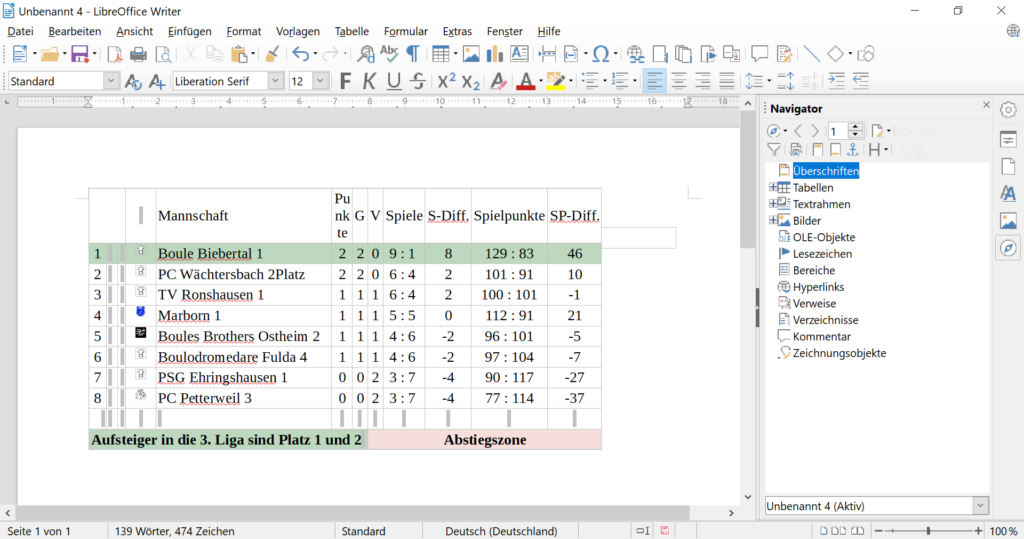Open Liberation Serif font name dropdown
The height and width of the screenshot is (539, 1024).
[276, 81]
